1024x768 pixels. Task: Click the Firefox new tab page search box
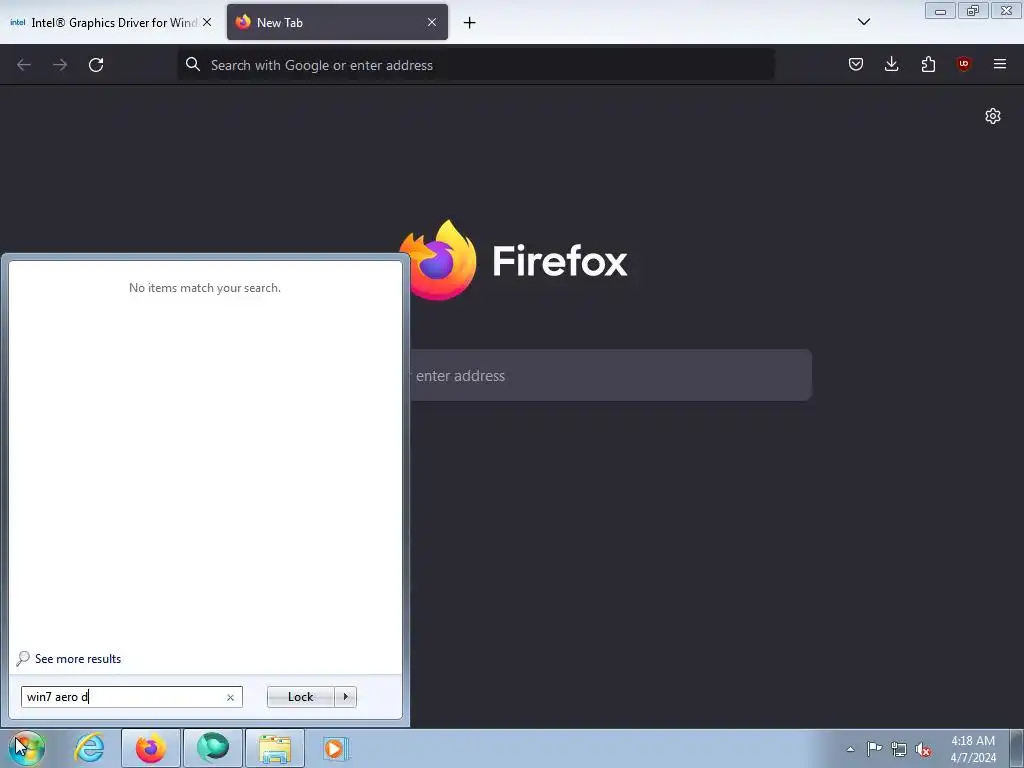(611, 376)
